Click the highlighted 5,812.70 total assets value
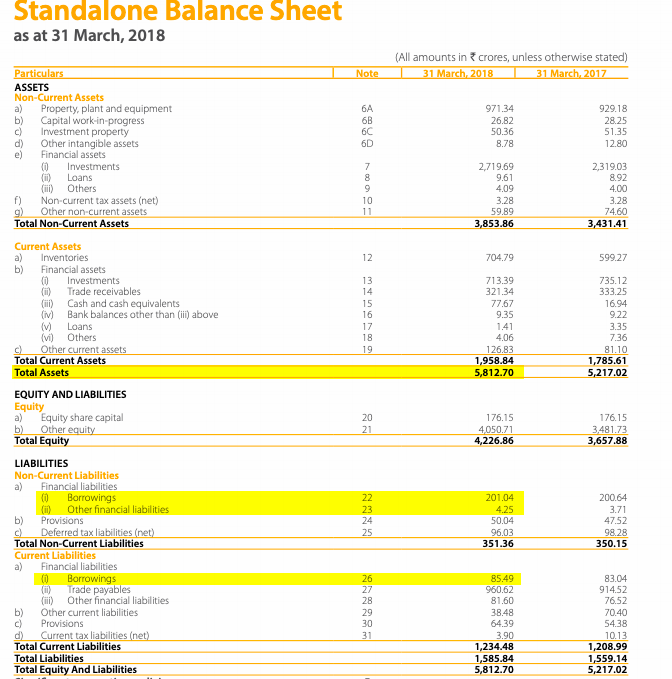This screenshot has height=679, width=672. coord(494,372)
